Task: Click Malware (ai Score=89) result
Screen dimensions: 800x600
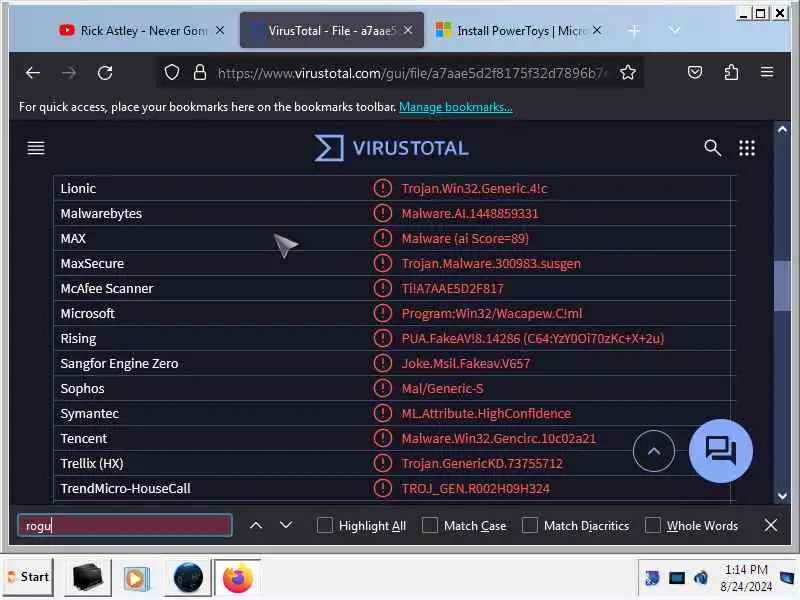Action: tap(465, 238)
